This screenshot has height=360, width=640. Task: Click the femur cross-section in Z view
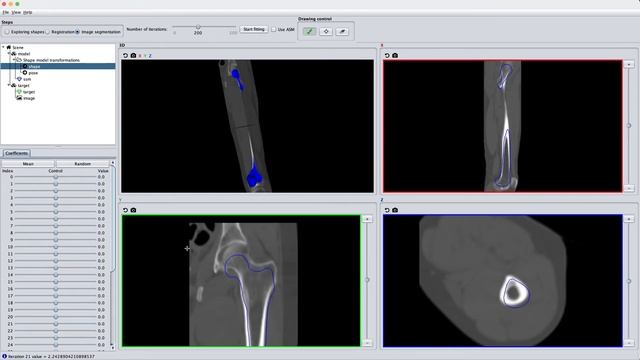[515, 291]
